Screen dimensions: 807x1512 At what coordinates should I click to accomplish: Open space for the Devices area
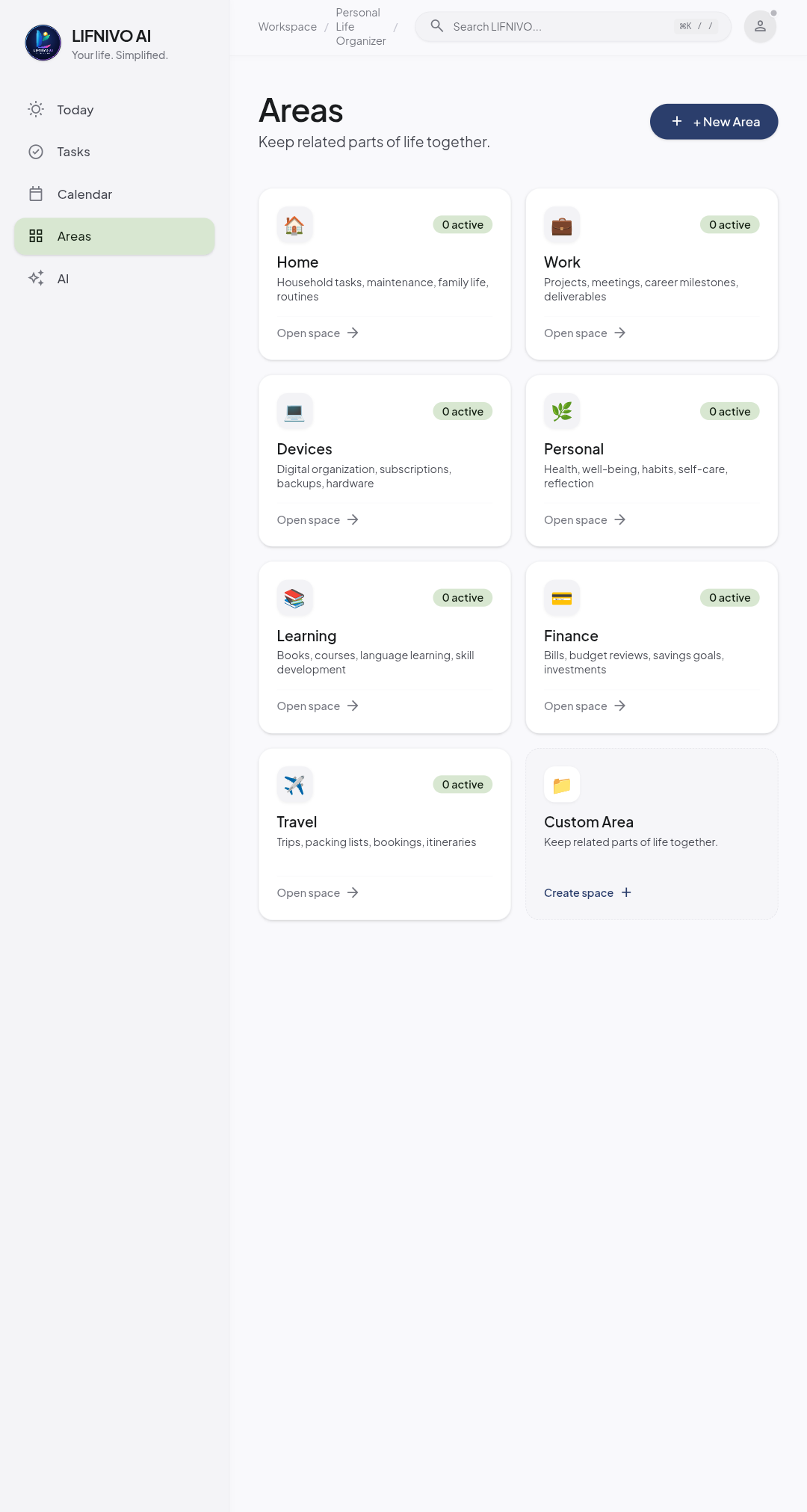coord(318,520)
